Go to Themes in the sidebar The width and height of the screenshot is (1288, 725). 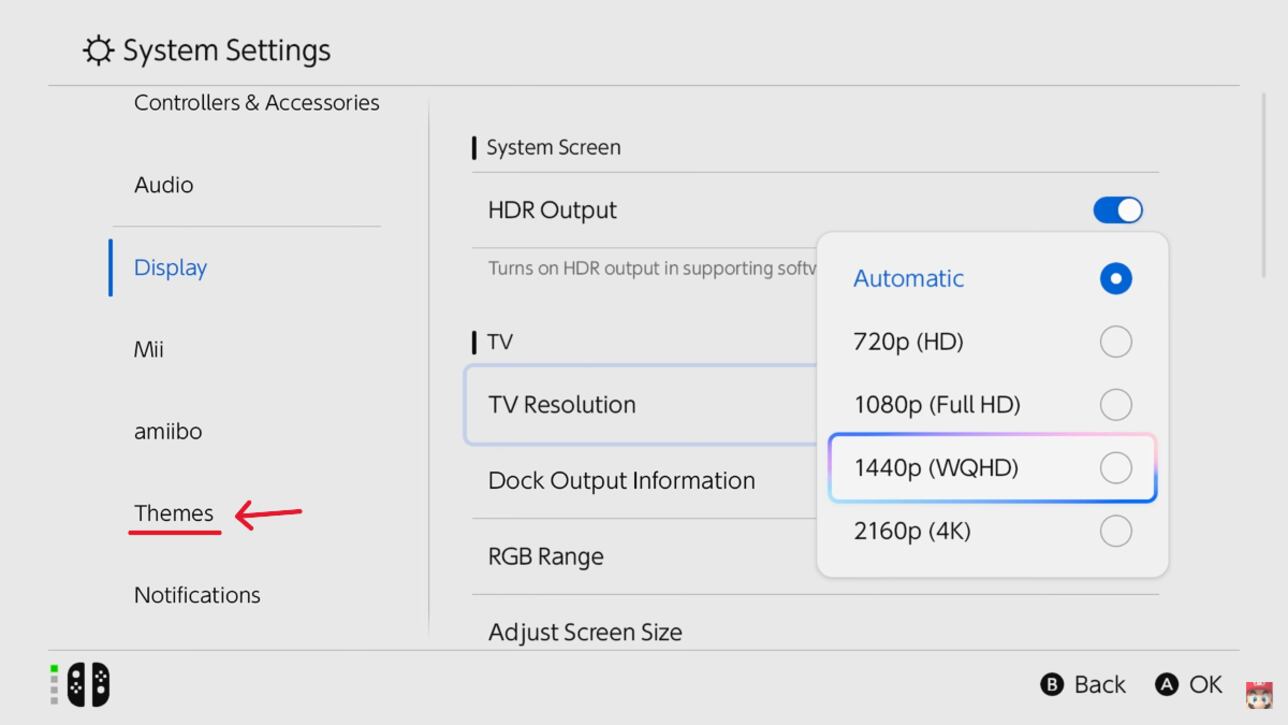pyautogui.click(x=174, y=513)
